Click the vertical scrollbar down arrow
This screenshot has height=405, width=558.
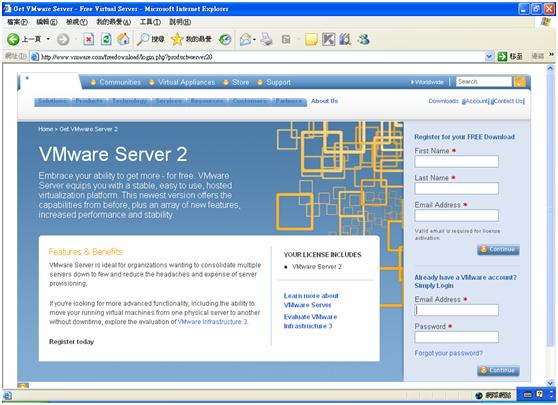(x=551, y=383)
